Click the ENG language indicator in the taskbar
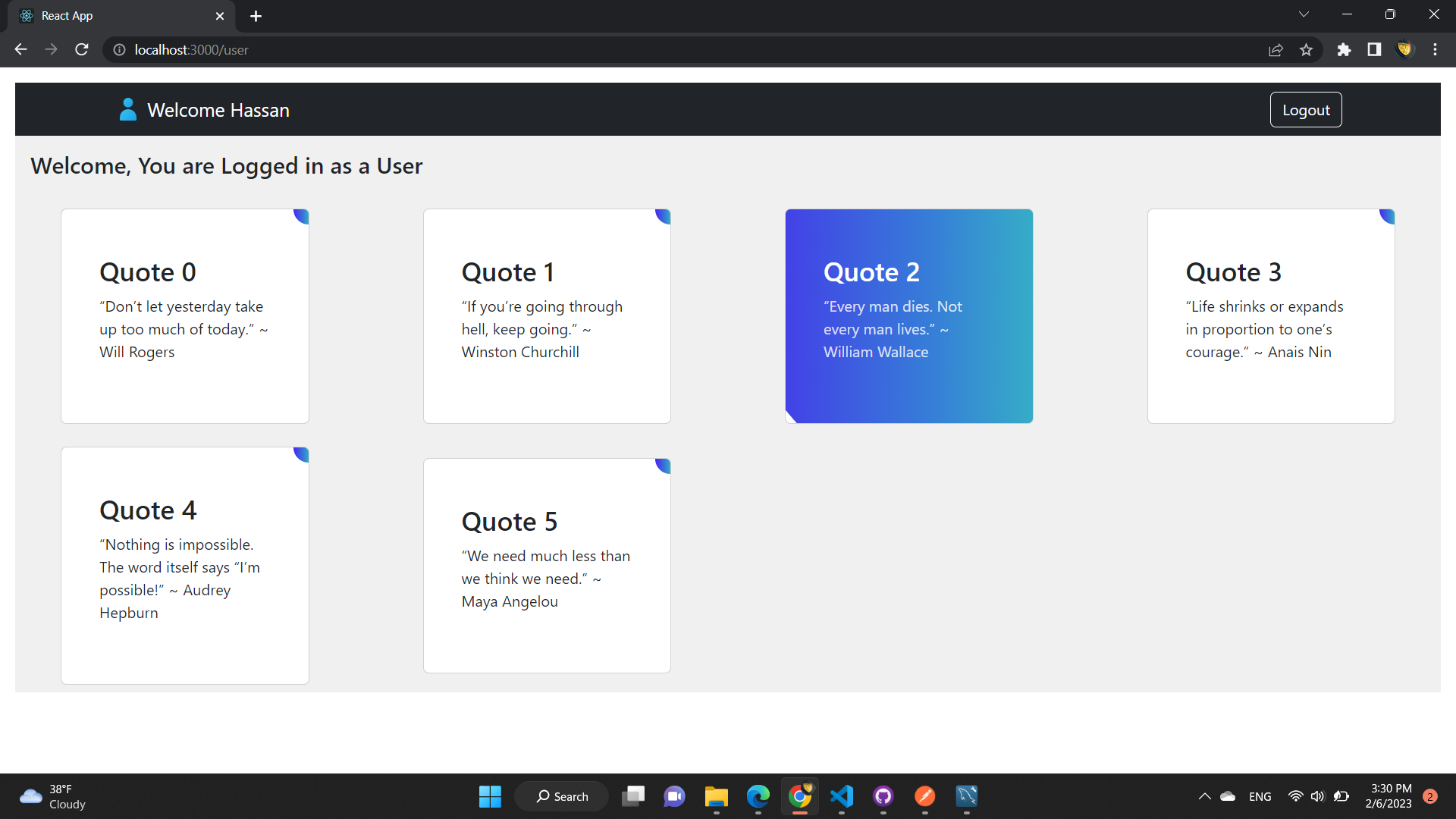The image size is (1456, 819). point(1259,796)
